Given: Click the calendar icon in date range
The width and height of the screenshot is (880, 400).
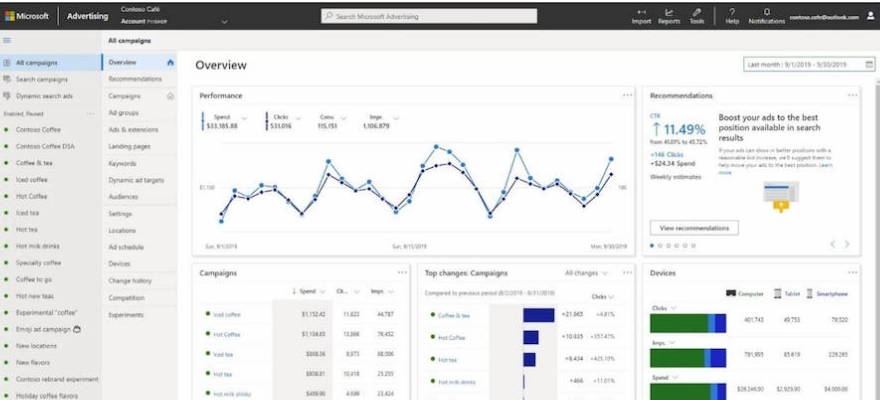Looking at the screenshot, I should click(869, 65).
